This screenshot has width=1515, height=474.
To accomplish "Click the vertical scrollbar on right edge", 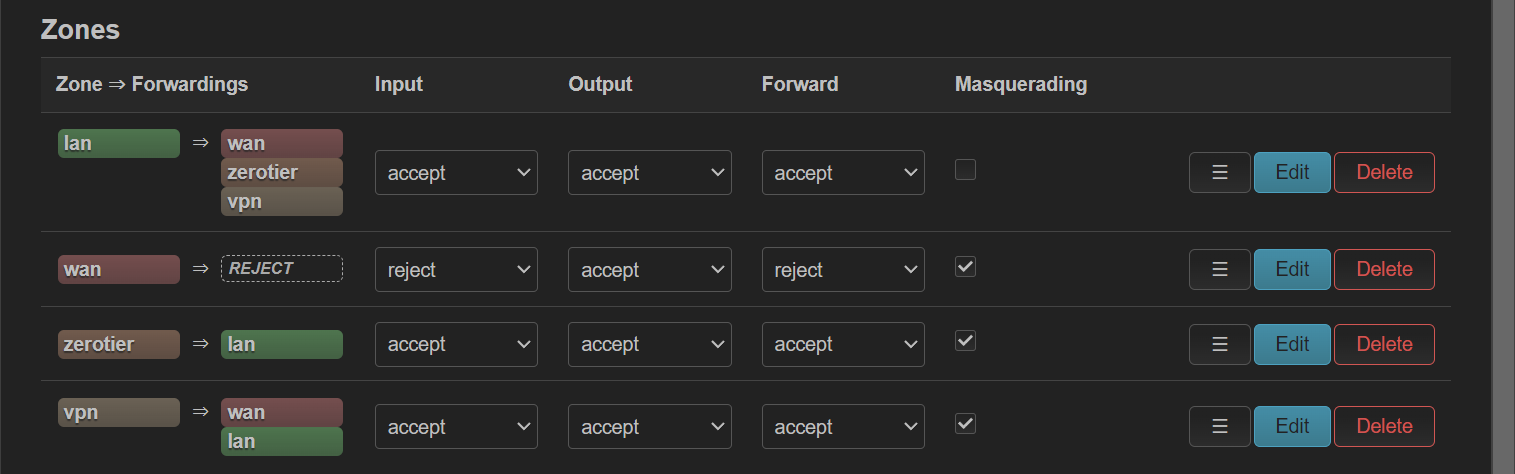I will tap(1503, 237).
